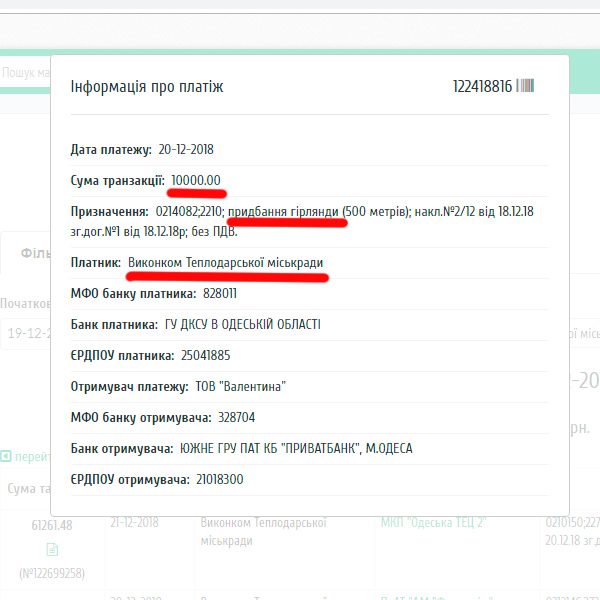This screenshot has width=600, height=600.
Task: Select the transaction amount 10000.00
Action: pos(196,180)
